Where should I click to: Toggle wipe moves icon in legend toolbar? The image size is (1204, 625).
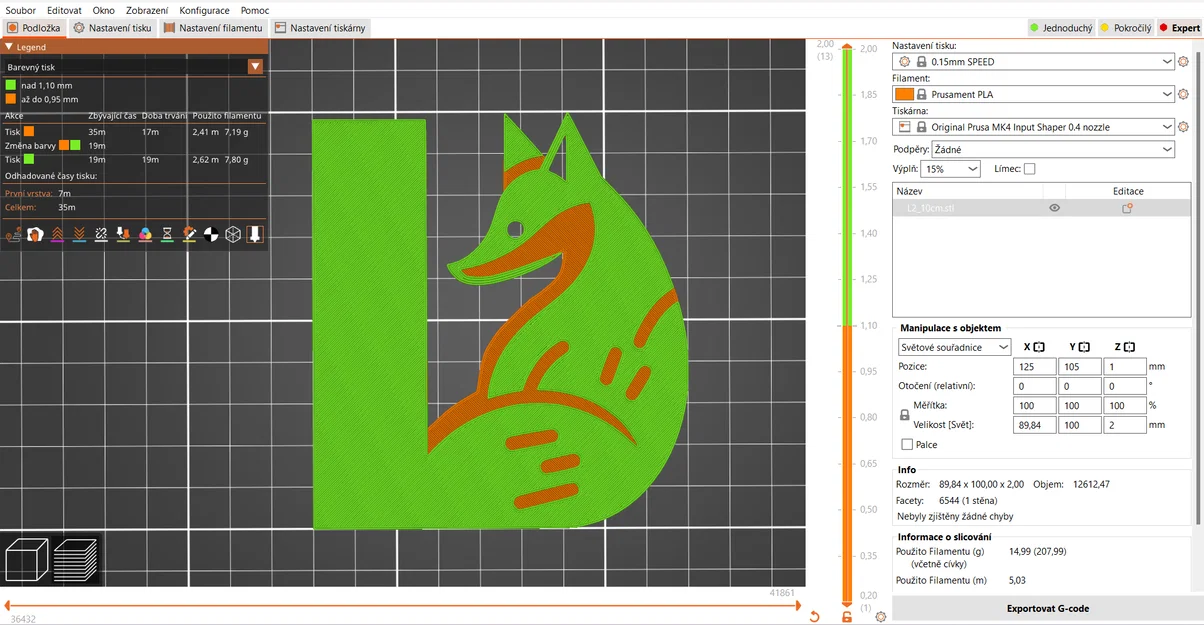click(35, 234)
